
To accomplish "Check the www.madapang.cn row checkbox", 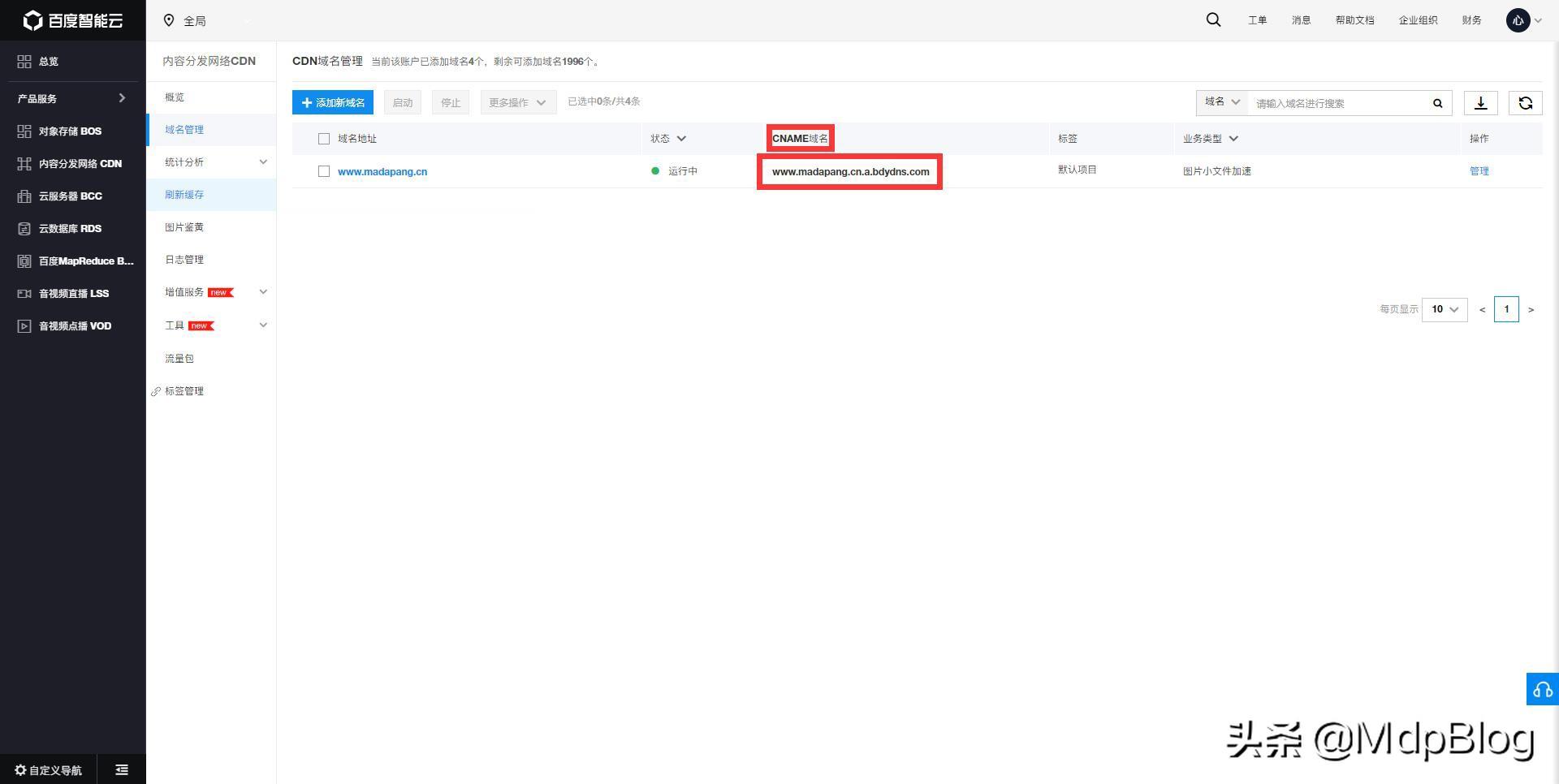I will click(324, 171).
